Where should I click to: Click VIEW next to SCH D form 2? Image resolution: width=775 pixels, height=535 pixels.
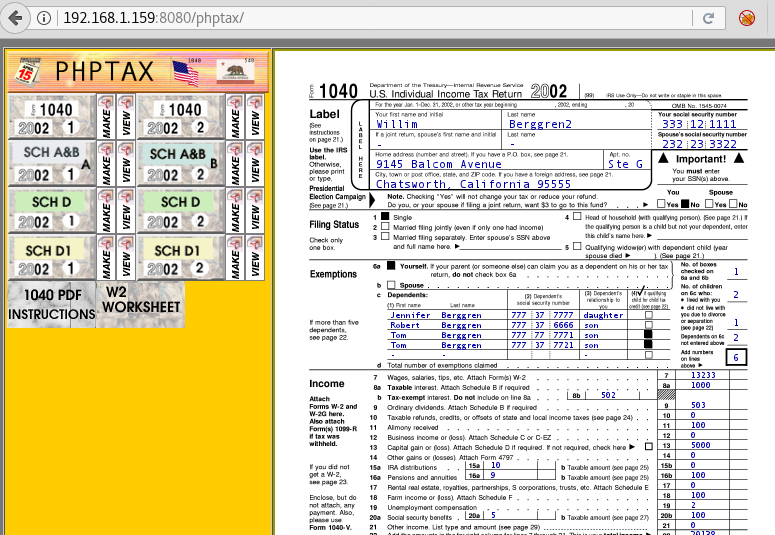[255, 211]
